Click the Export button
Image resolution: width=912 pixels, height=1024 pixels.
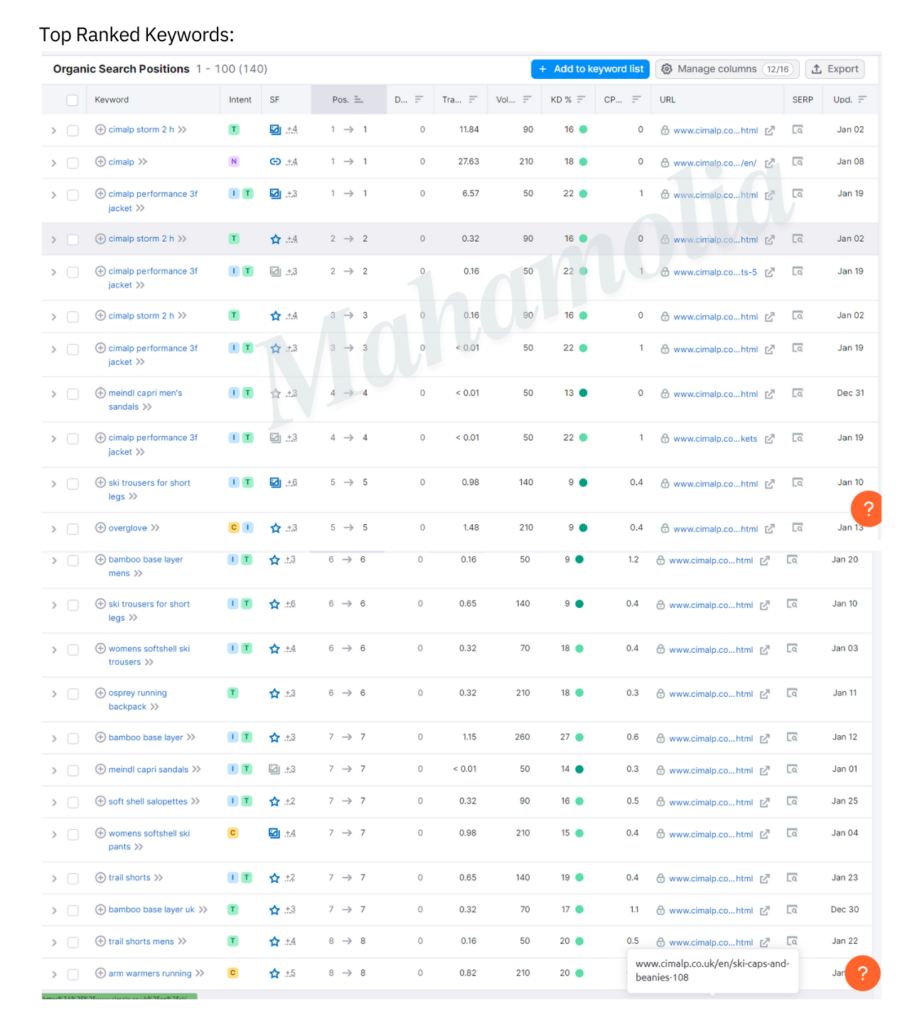pyautogui.click(x=835, y=69)
